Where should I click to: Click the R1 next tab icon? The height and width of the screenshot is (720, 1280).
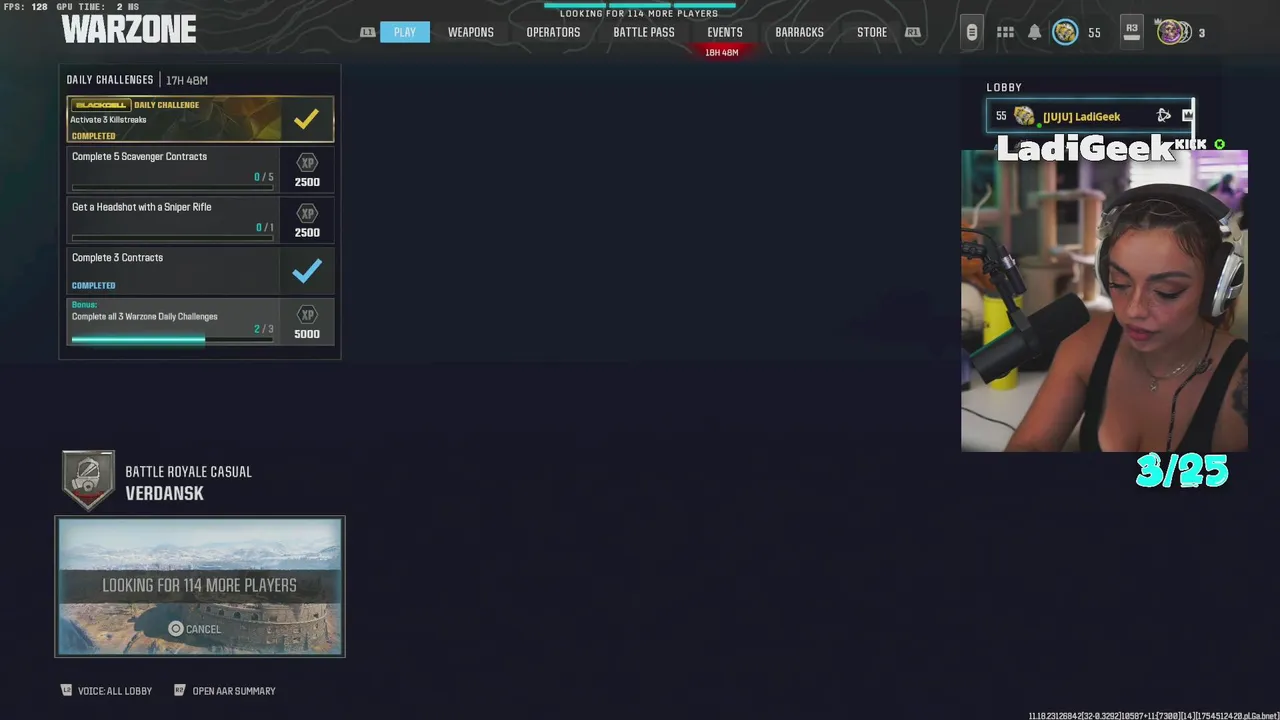point(912,32)
